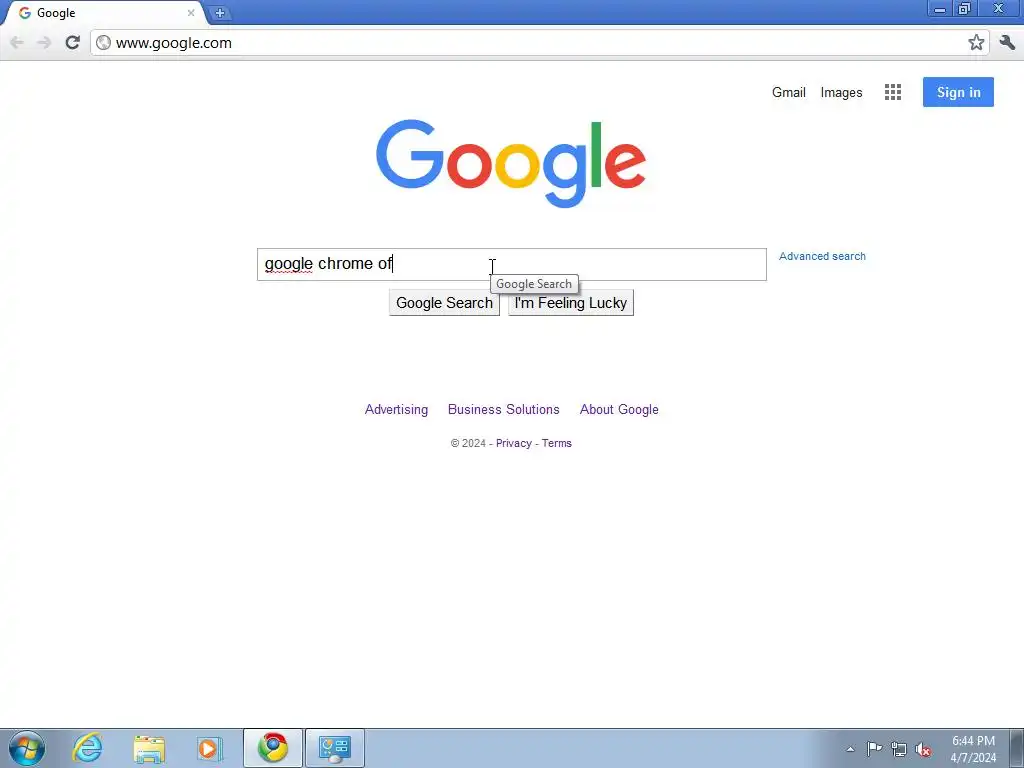1024x768 pixels.
Task: Open Advanced search
Action: coord(822,257)
